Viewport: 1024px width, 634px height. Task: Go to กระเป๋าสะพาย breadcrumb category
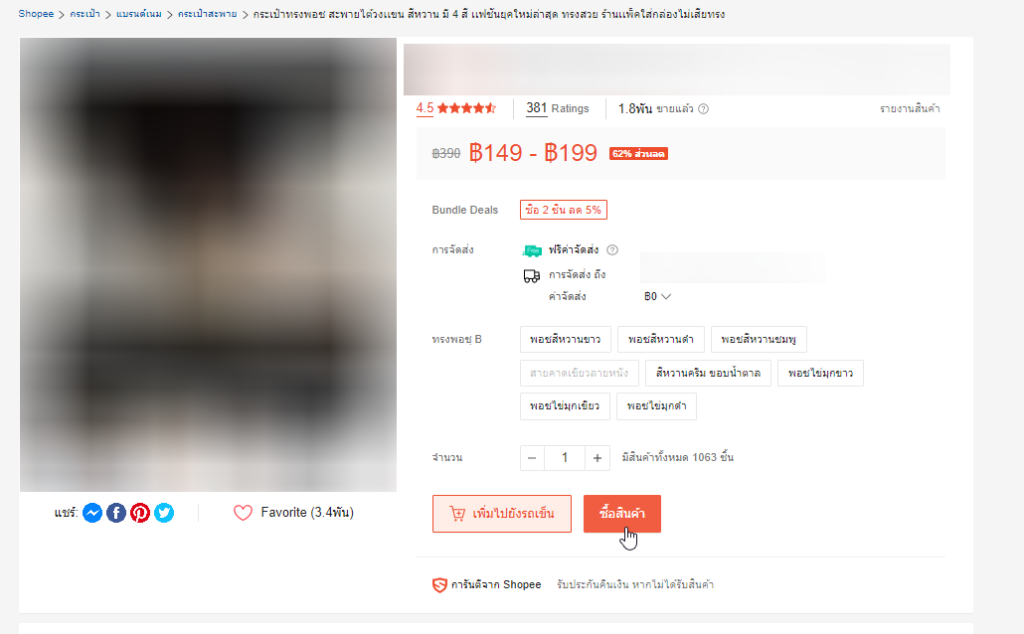point(207,14)
